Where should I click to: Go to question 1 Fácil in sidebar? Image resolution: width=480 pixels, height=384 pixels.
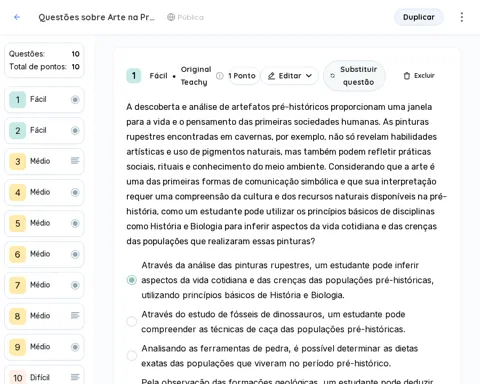(x=44, y=99)
